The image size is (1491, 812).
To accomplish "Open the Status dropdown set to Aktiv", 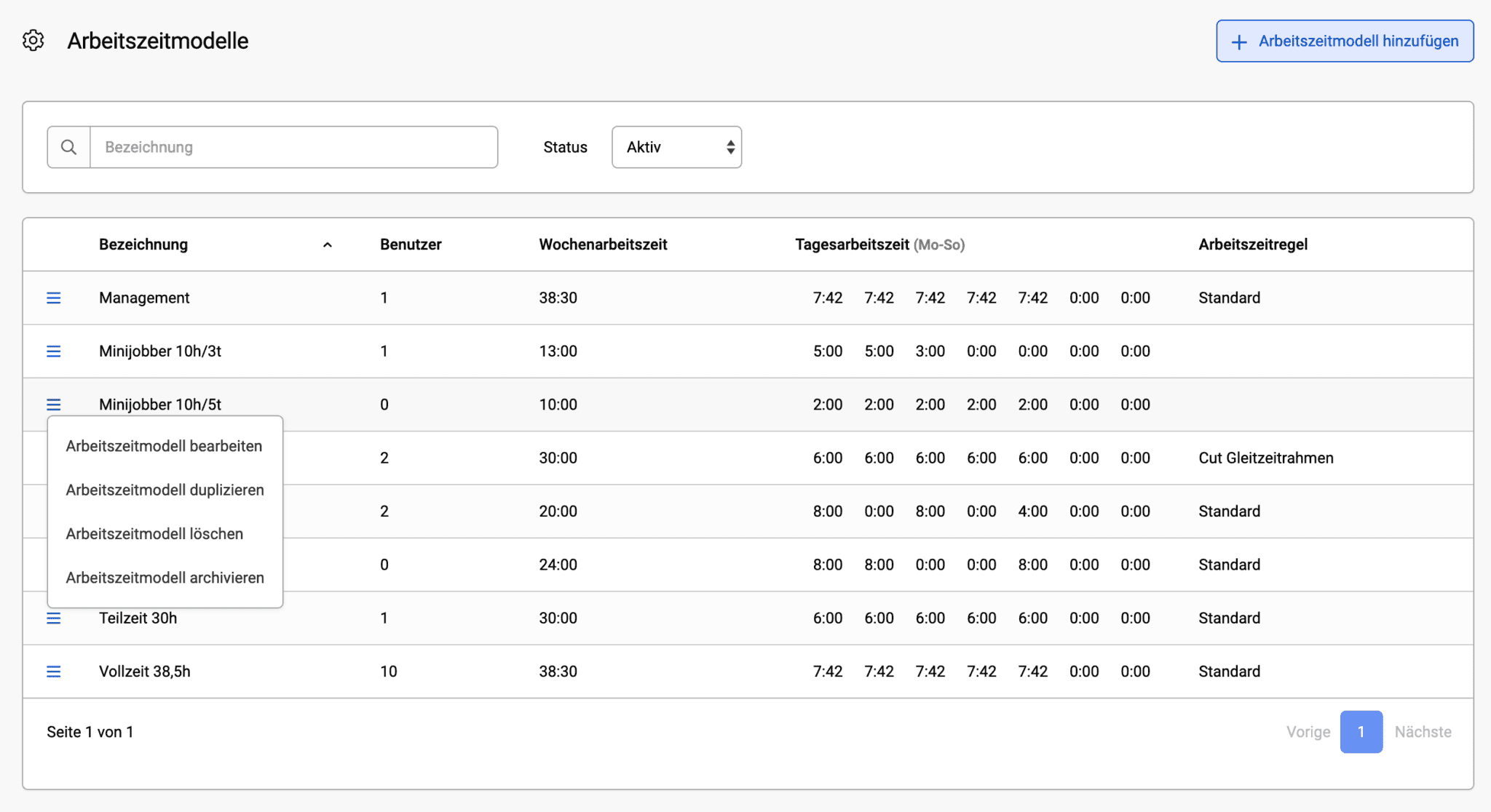I will pyautogui.click(x=676, y=147).
